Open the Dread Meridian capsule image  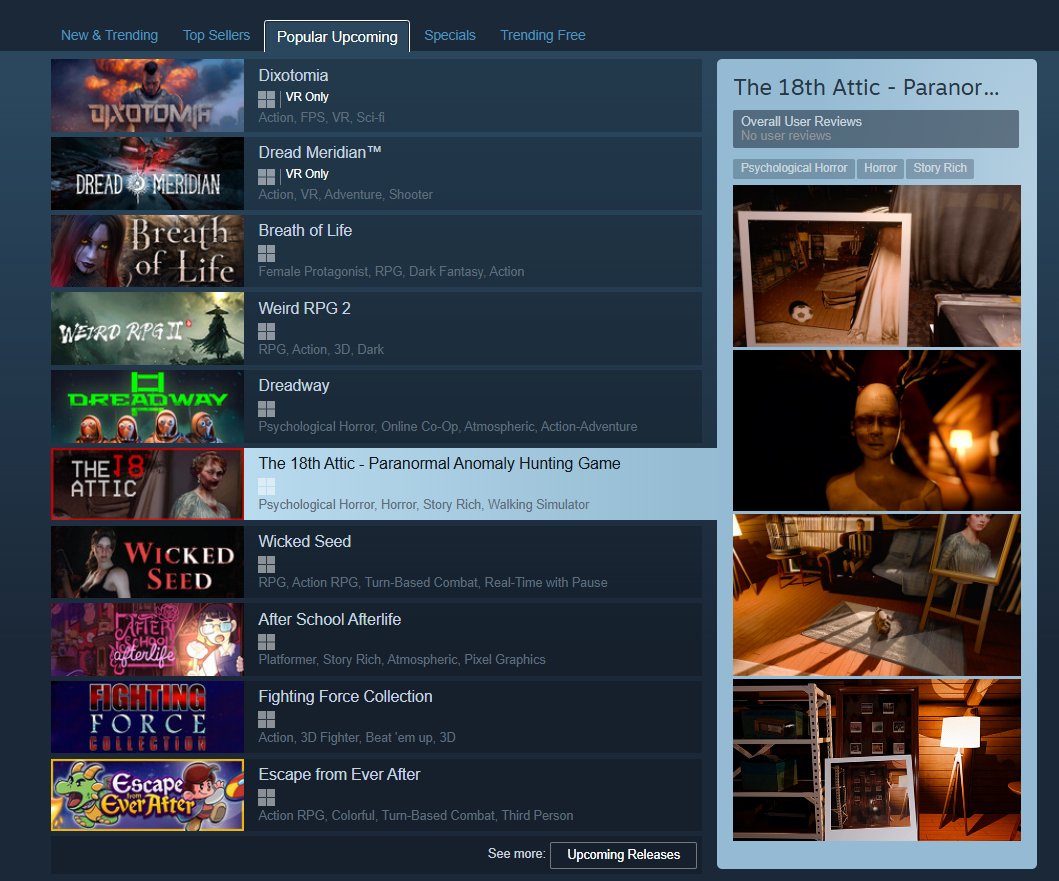pyautogui.click(x=147, y=173)
